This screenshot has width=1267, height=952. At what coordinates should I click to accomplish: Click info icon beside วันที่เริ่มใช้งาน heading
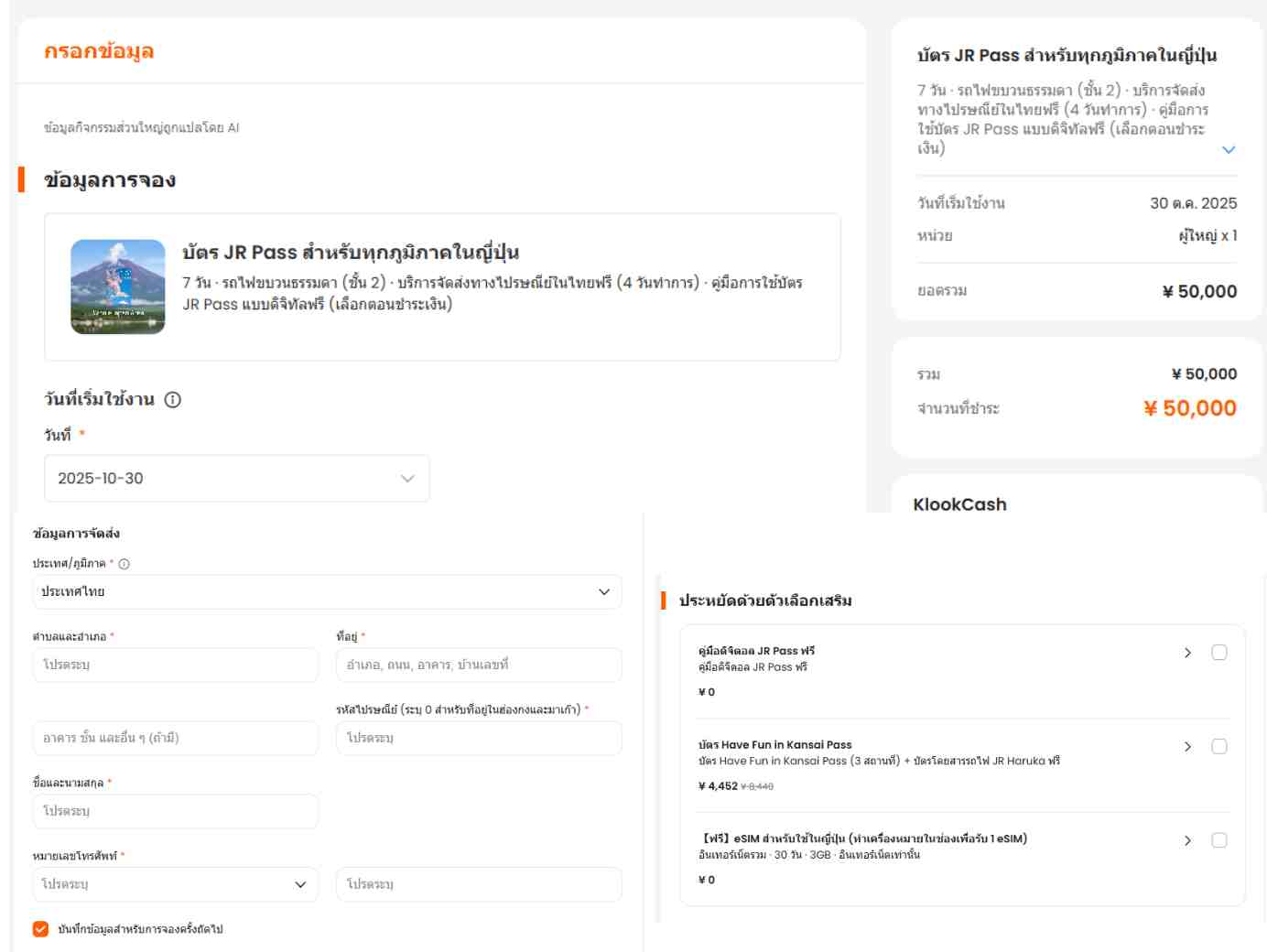173,400
